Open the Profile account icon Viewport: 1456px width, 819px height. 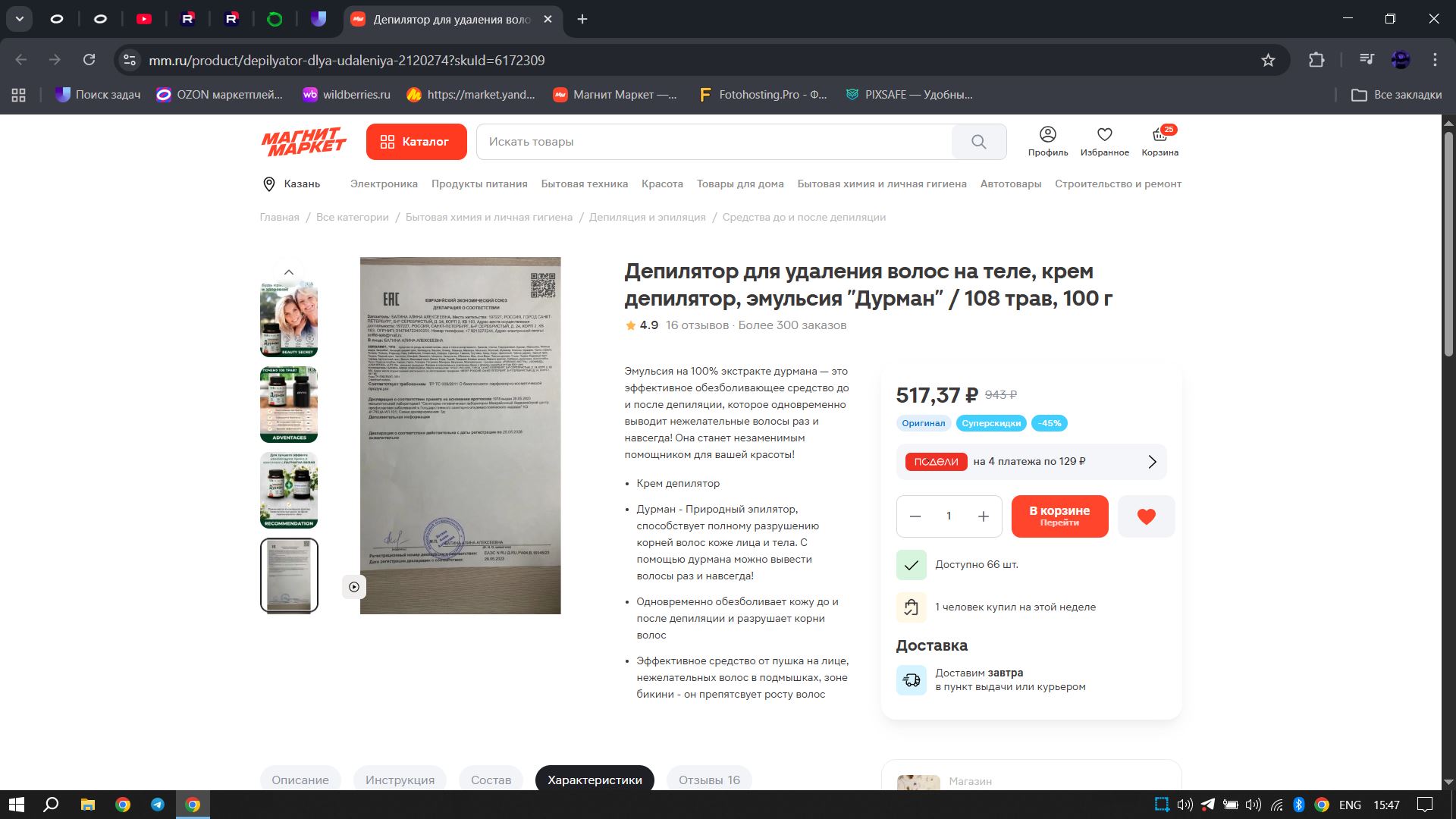[1047, 141]
